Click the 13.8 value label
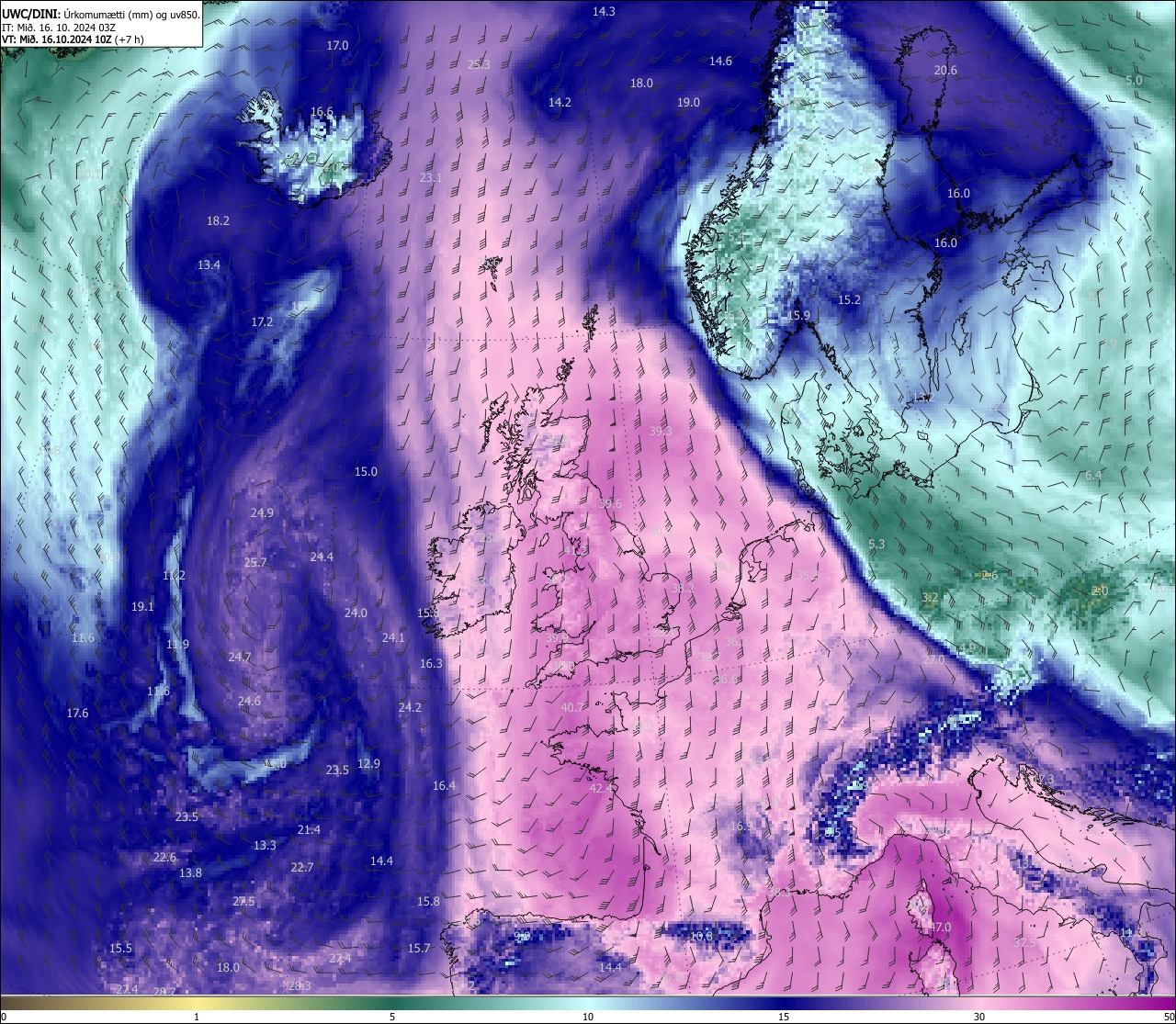This screenshot has height=1024, width=1176. 190,872
